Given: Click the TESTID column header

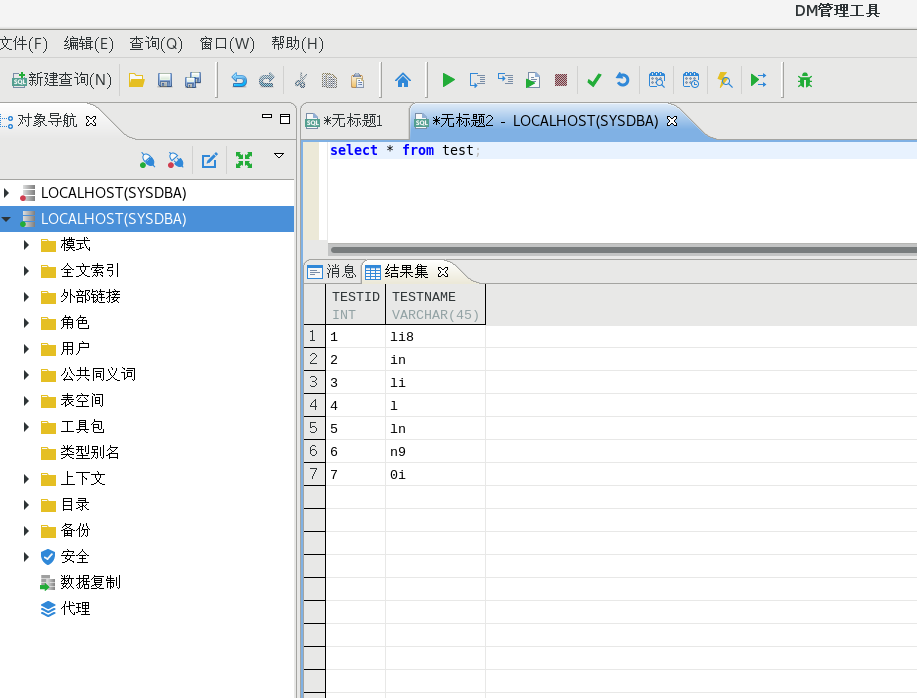Looking at the screenshot, I should click(355, 305).
